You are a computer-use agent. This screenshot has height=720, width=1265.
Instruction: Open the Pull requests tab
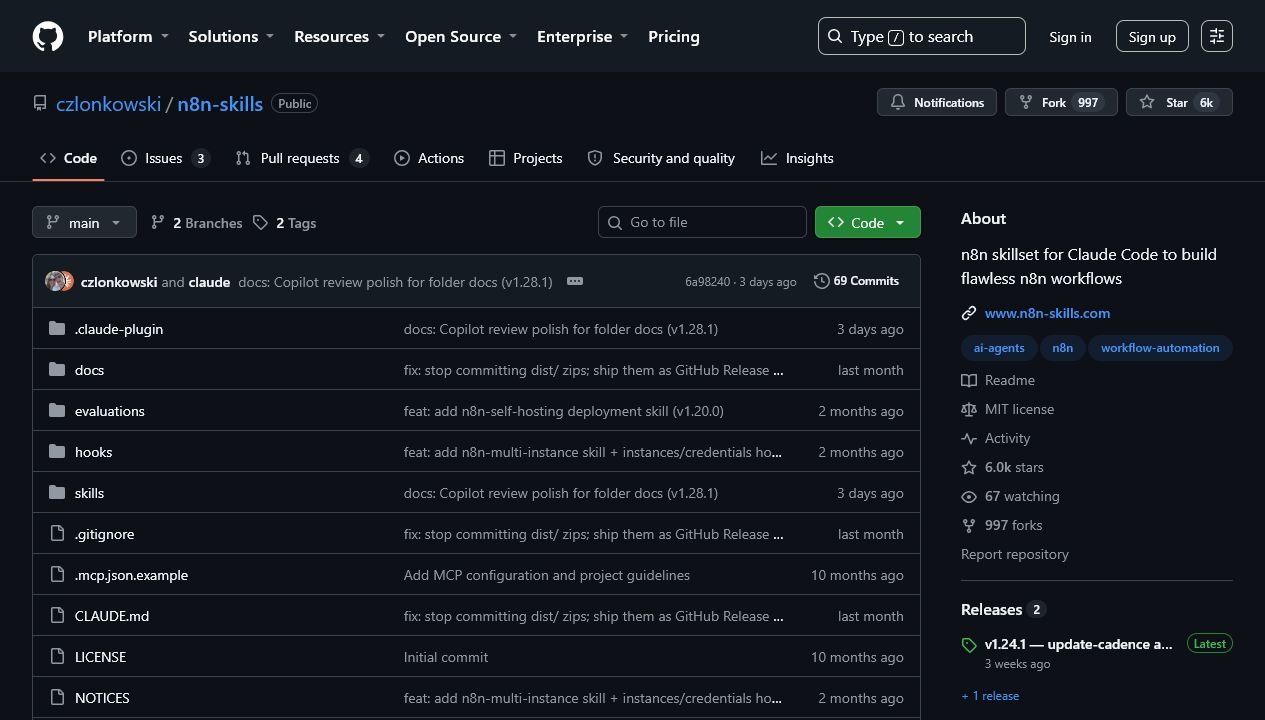(x=302, y=158)
